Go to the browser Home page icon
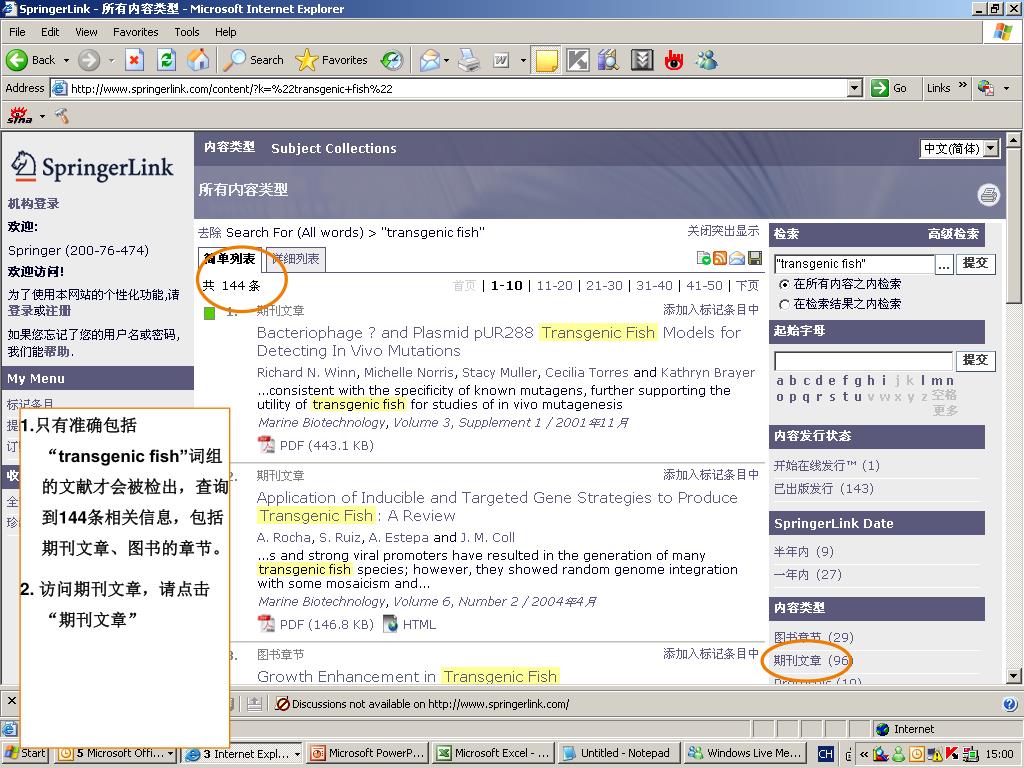1024x768 pixels. point(199,60)
